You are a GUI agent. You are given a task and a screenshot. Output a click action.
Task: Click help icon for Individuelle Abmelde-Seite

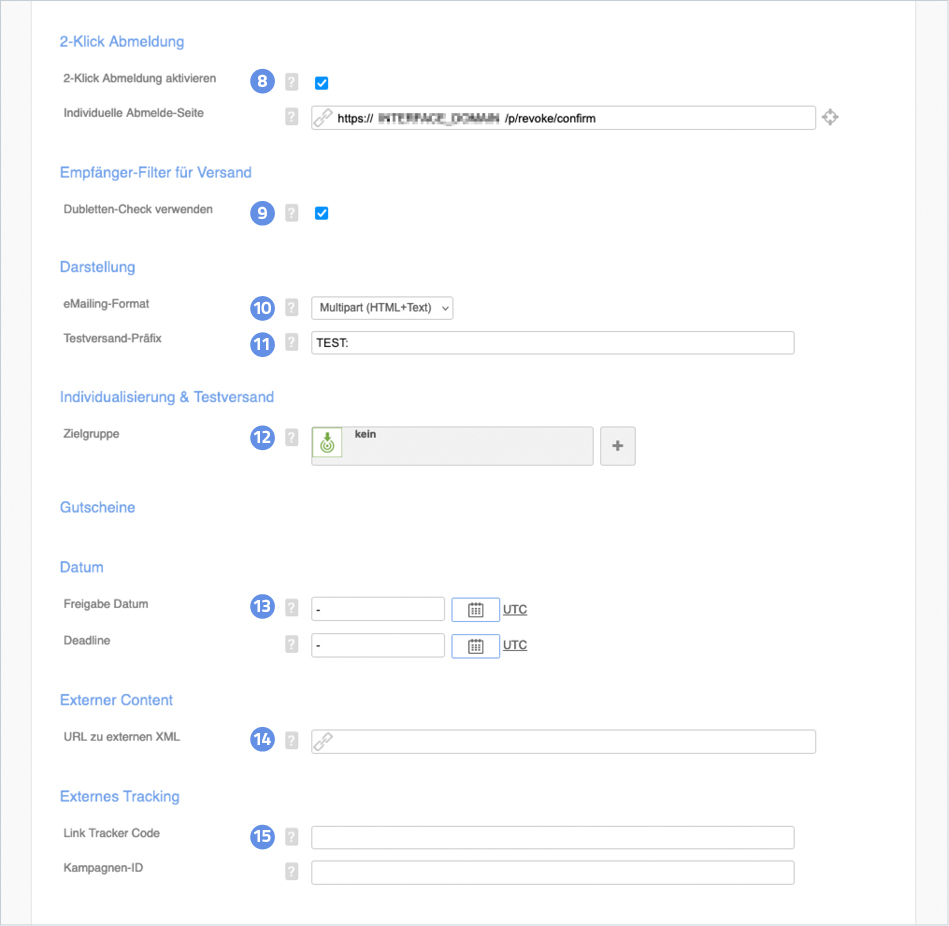point(291,117)
